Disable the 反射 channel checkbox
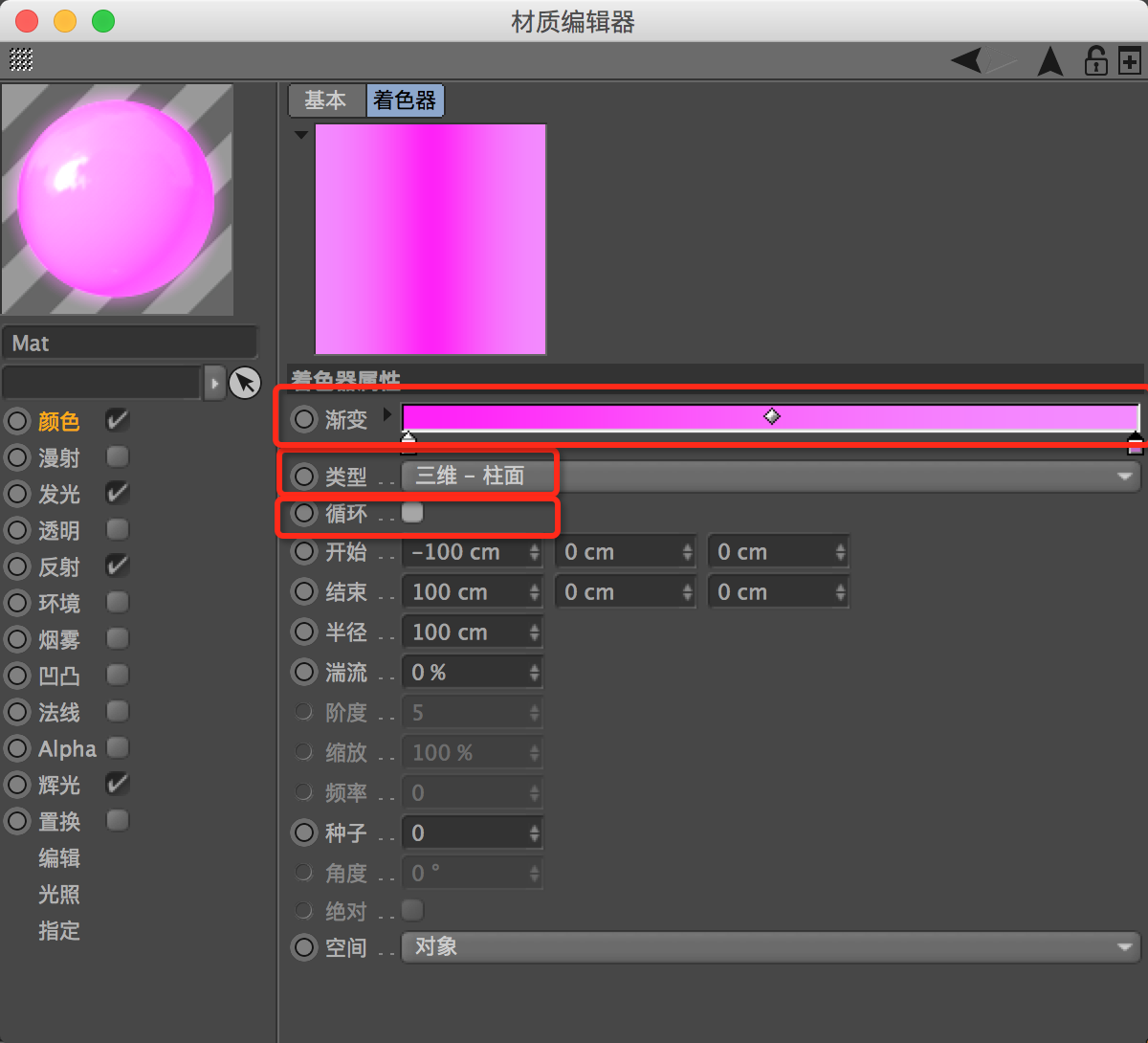Viewport: 1148px width, 1043px height. (117, 566)
